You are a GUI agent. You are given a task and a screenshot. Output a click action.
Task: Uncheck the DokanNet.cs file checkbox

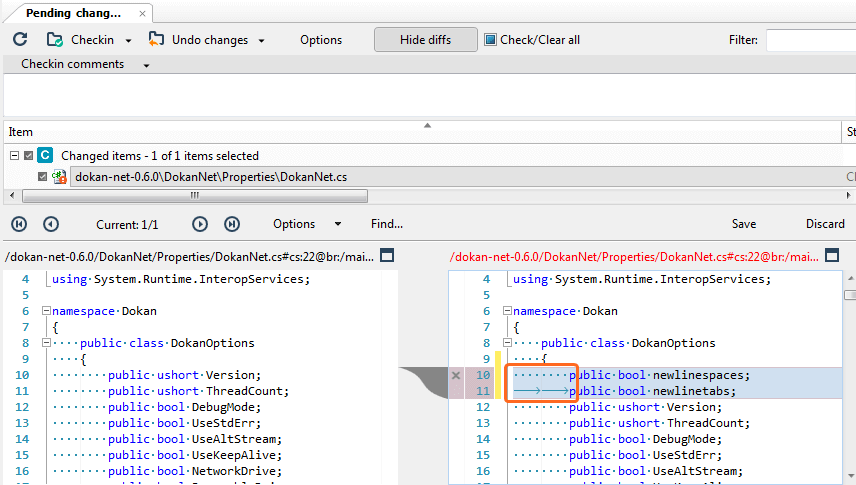[x=42, y=176]
